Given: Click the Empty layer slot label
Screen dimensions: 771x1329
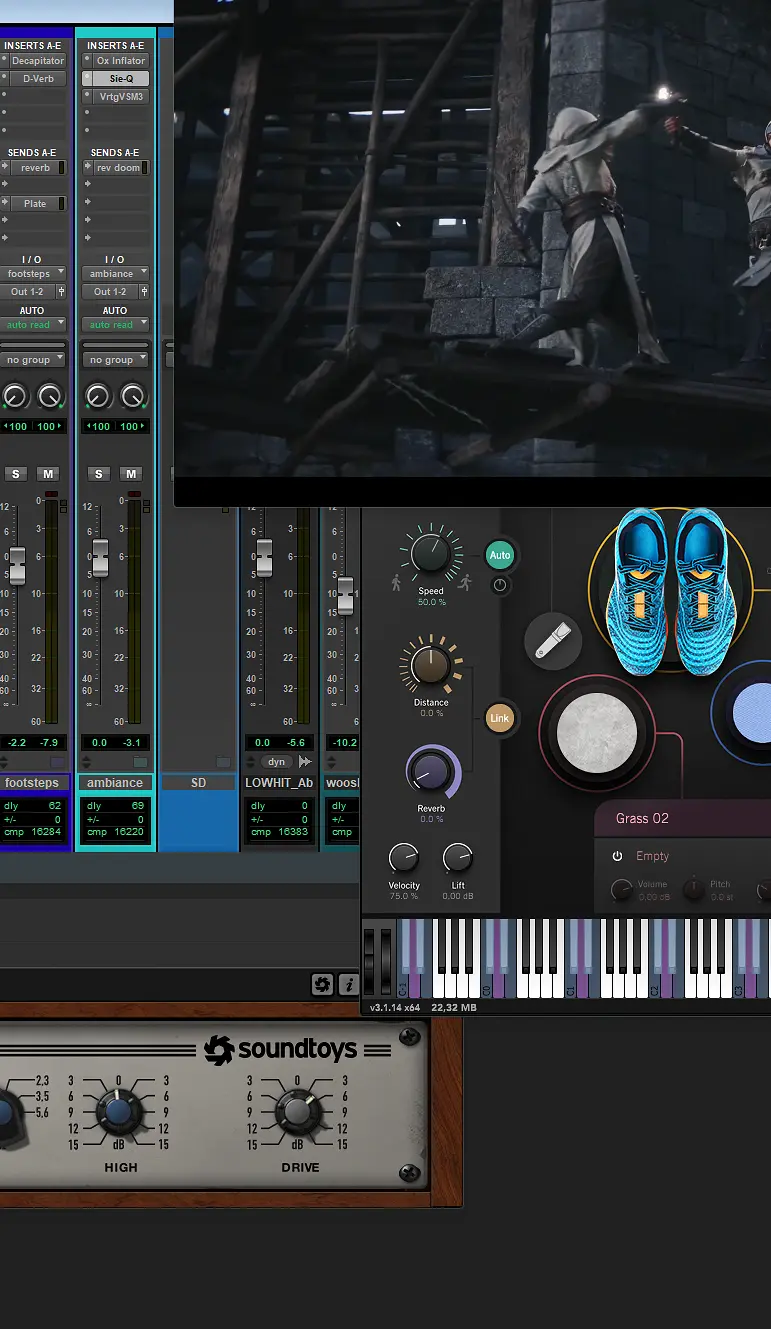Looking at the screenshot, I should pos(653,856).
